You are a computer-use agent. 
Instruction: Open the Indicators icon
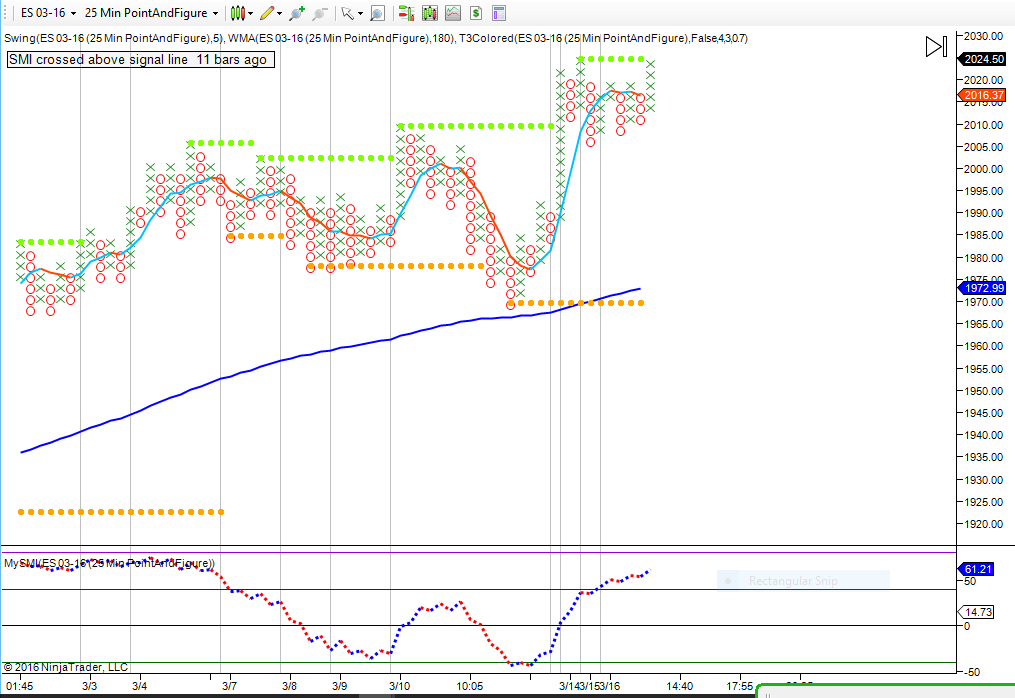pos(452,13)
